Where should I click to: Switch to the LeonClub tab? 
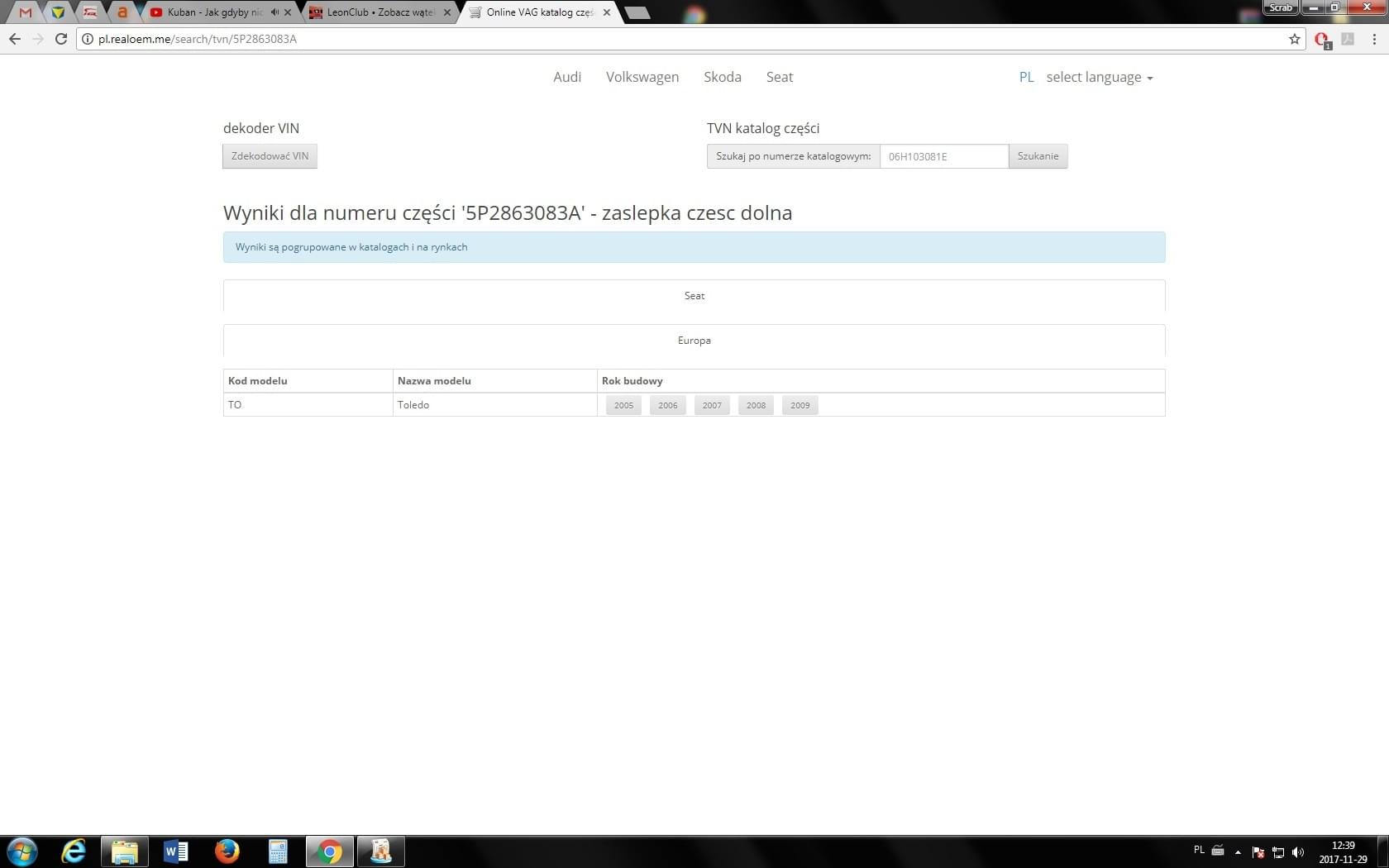pos(380,12)
